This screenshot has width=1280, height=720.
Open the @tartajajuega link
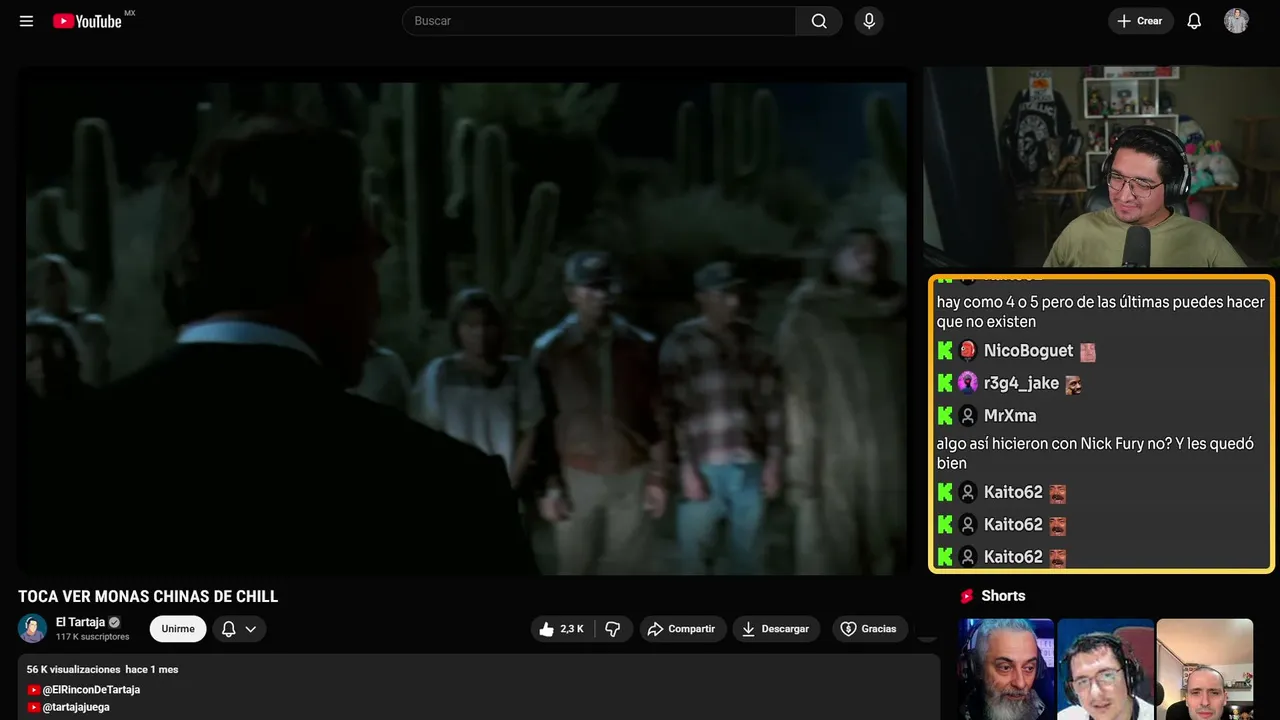(76, 707)
